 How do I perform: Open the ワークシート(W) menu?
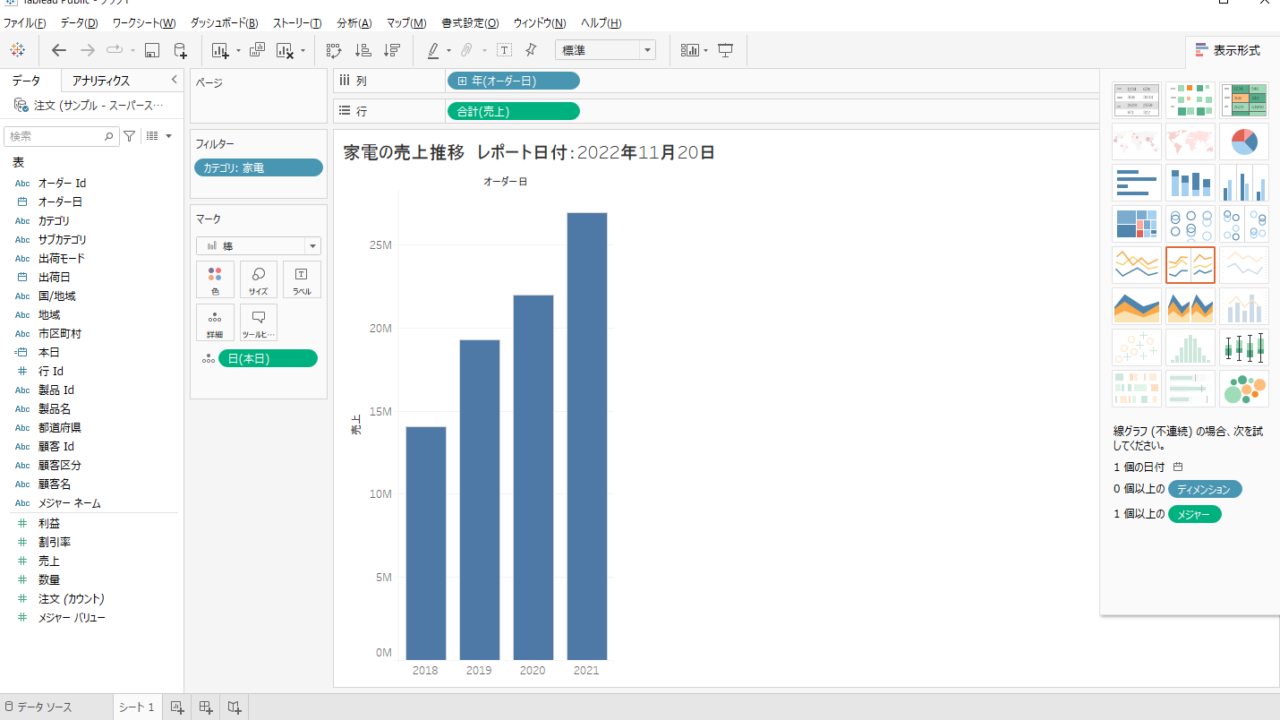tap(144, 23)
